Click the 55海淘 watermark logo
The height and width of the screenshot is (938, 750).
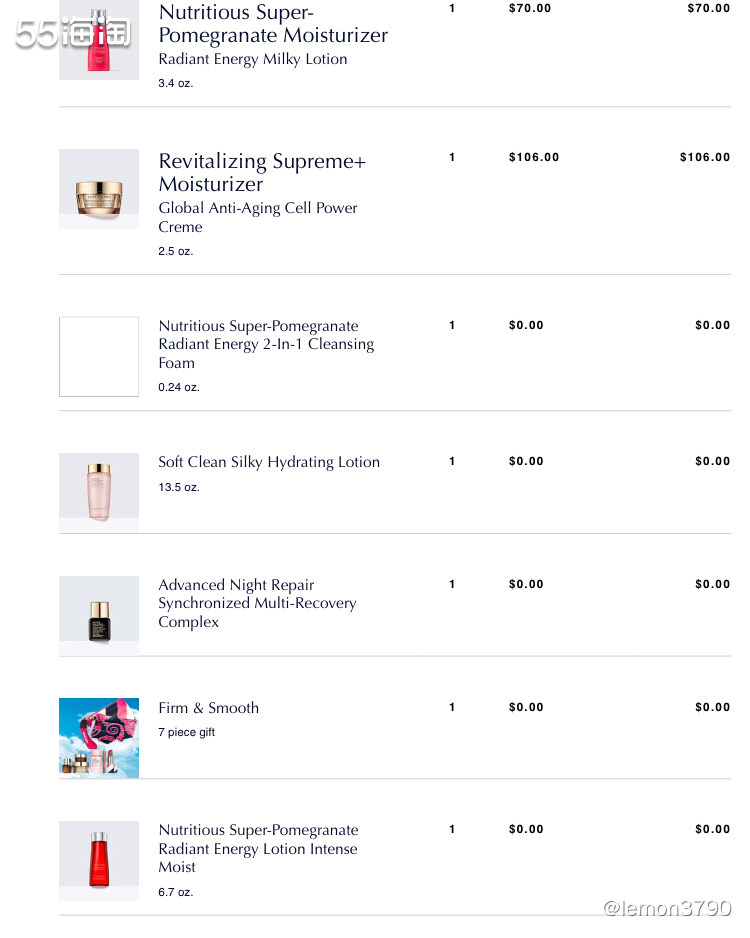point(72,33)
